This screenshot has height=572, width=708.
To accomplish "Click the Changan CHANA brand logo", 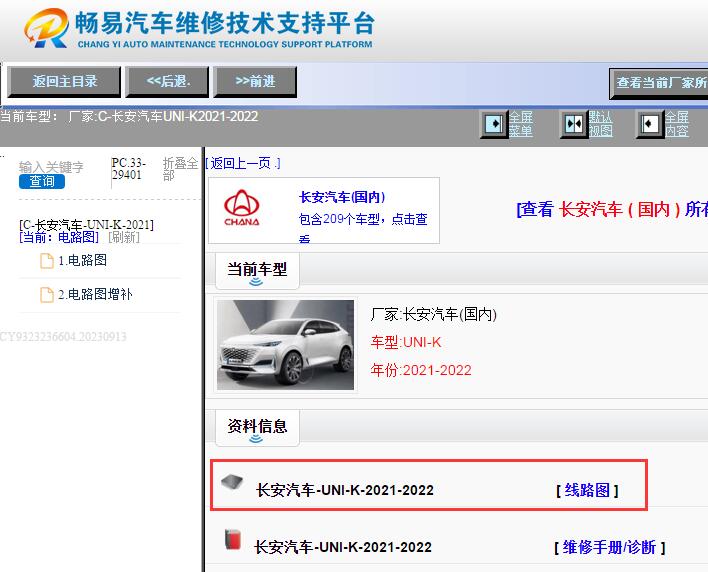I will [x=242, y=208].
